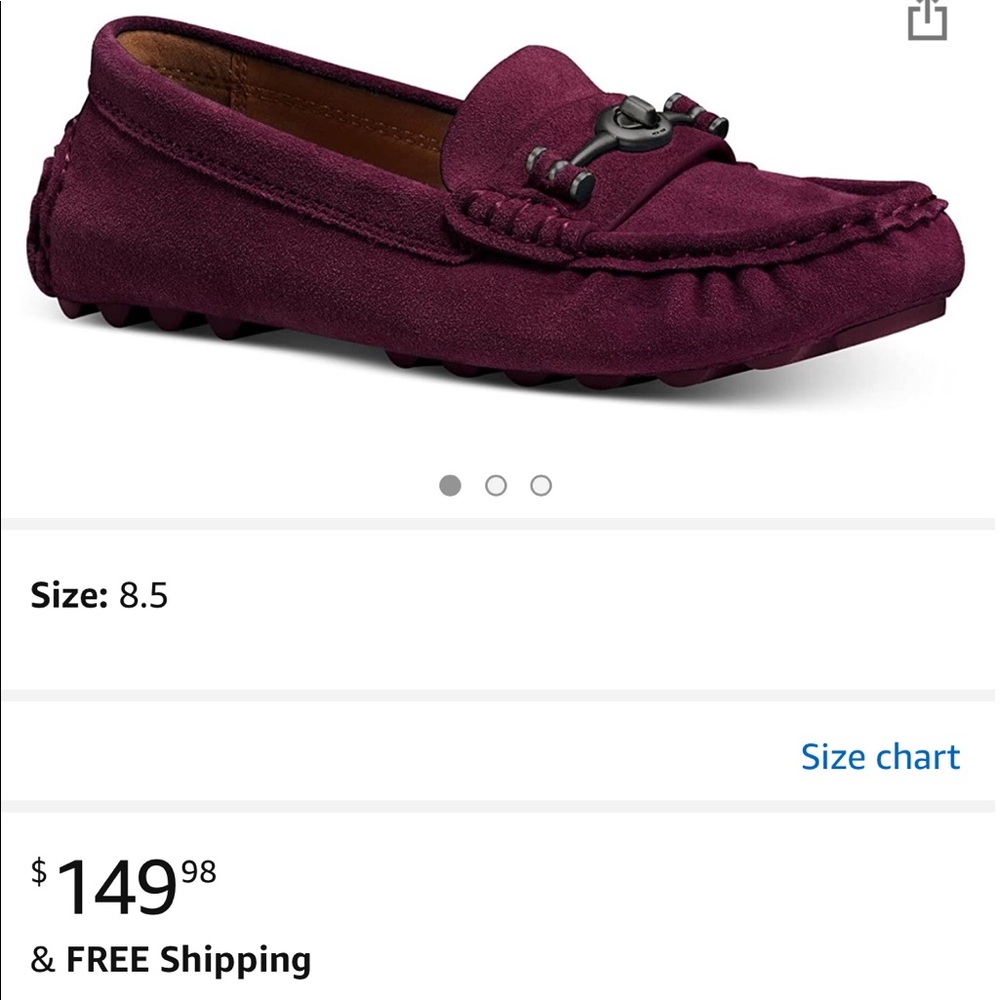Expand size options from the Size row
1000x1000 pixels.
point(100,594)
